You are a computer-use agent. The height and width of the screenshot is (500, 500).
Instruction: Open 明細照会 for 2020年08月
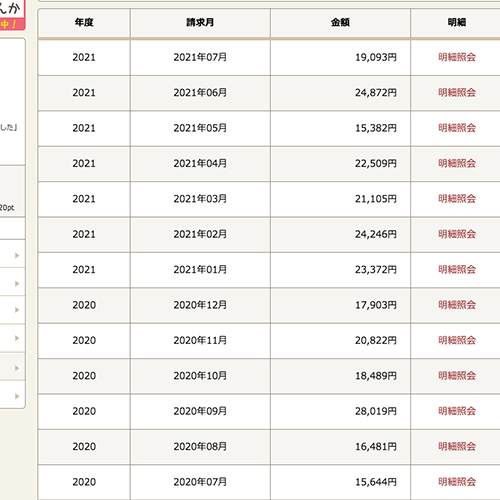[x=457, y=446]
